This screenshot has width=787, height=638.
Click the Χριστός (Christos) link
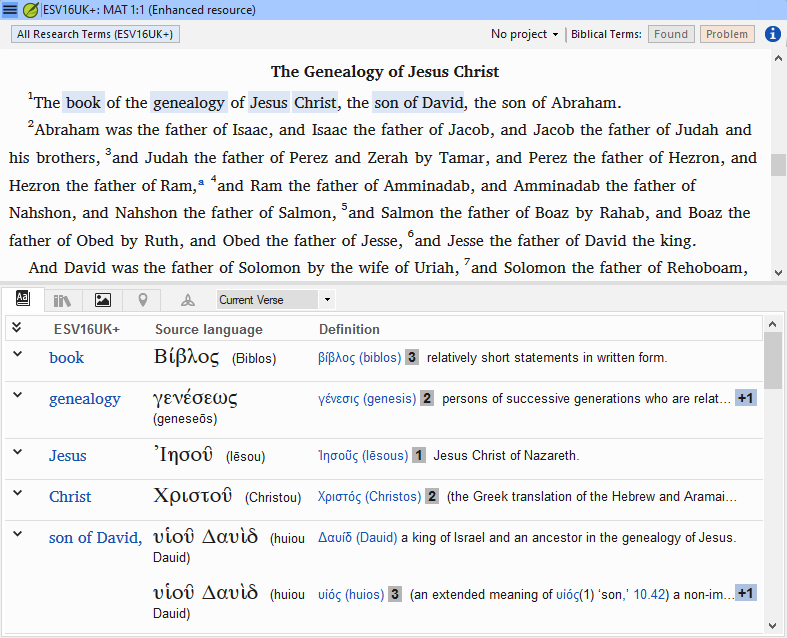(369, 496)
